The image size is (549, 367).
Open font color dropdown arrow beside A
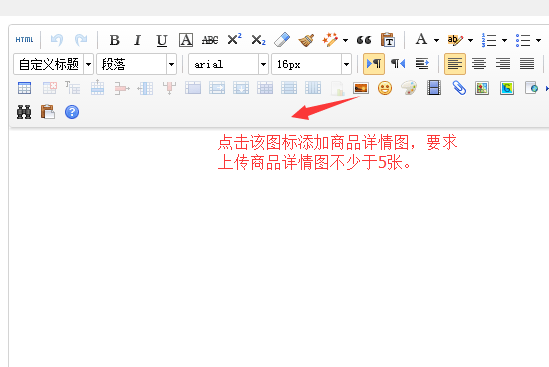click(436, 40)
